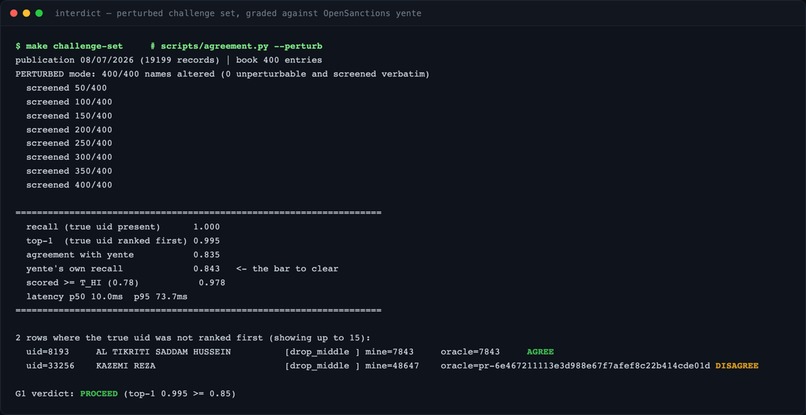Viewport: 806px width, 415px height.
Task: Click 'oracle=7843' in the first row
Action: [470, 352]
